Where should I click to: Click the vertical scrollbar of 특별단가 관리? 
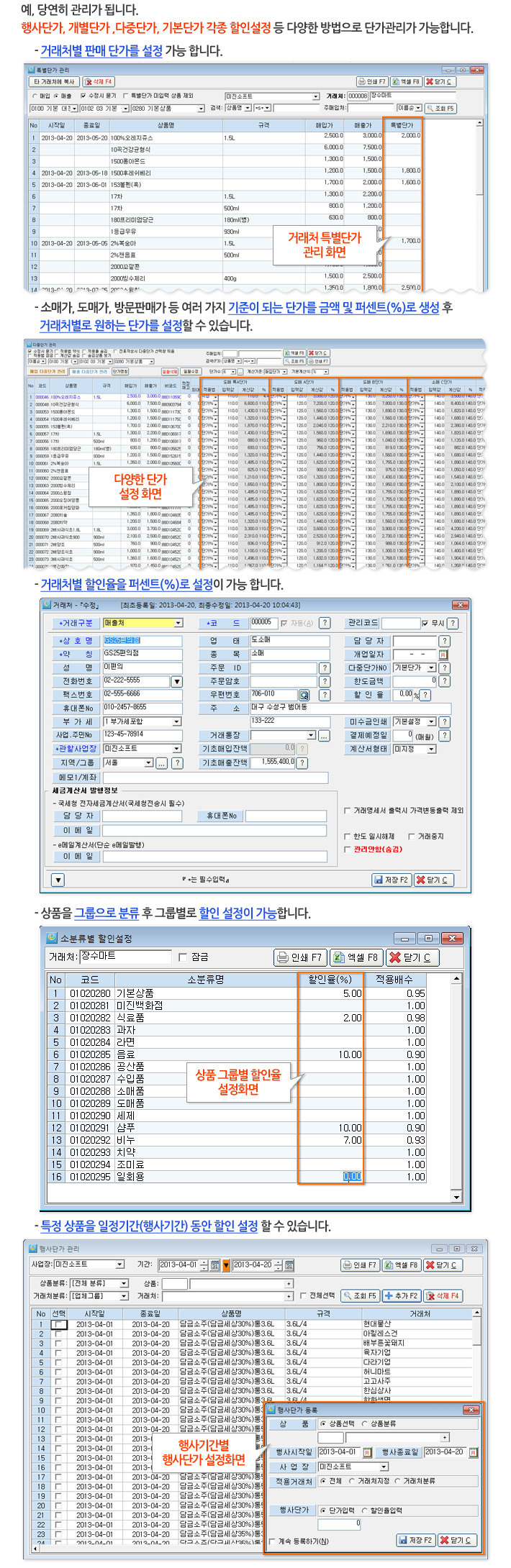pos(479,205)
